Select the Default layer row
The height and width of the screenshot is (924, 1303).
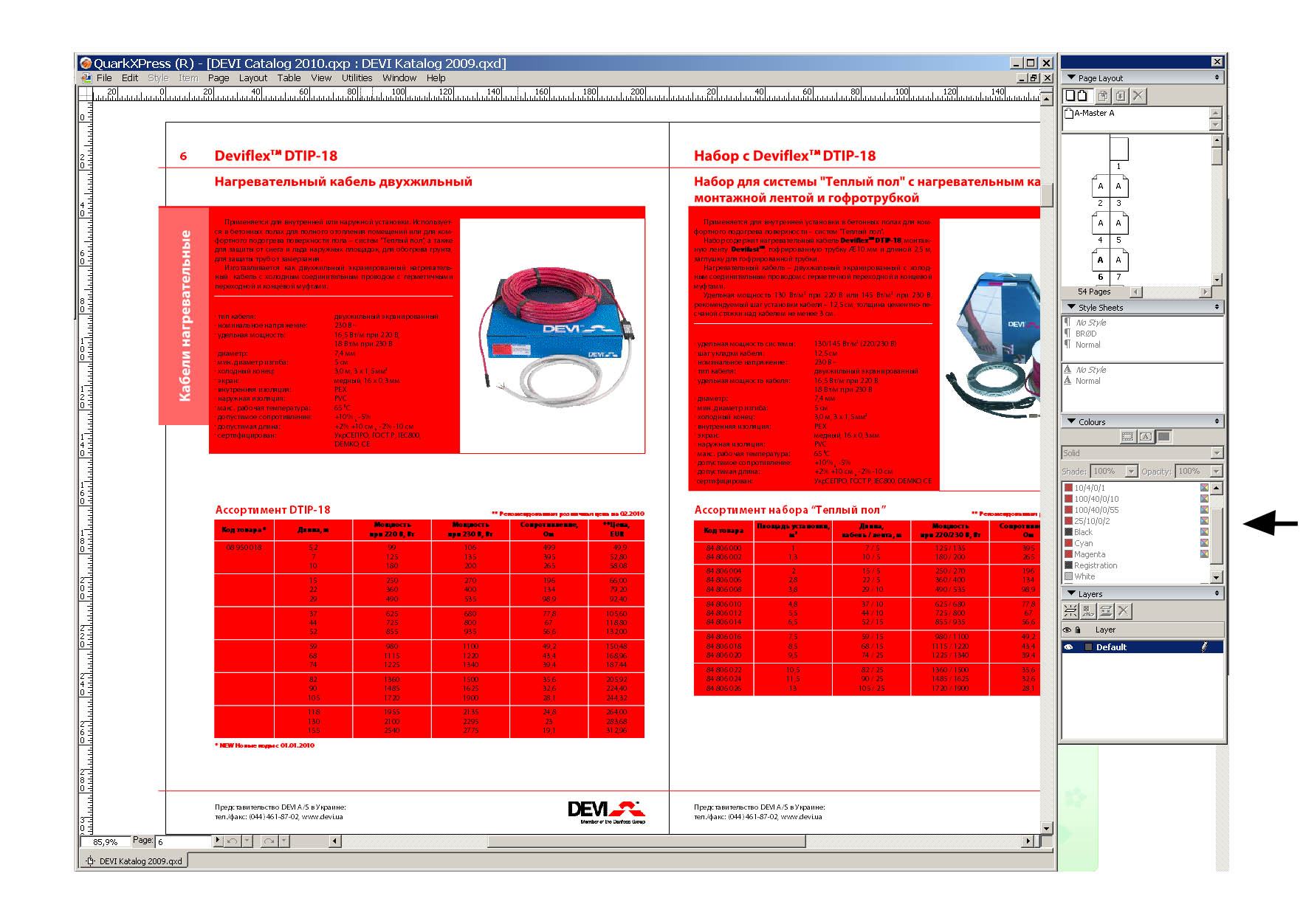[x=1142, y=647]
